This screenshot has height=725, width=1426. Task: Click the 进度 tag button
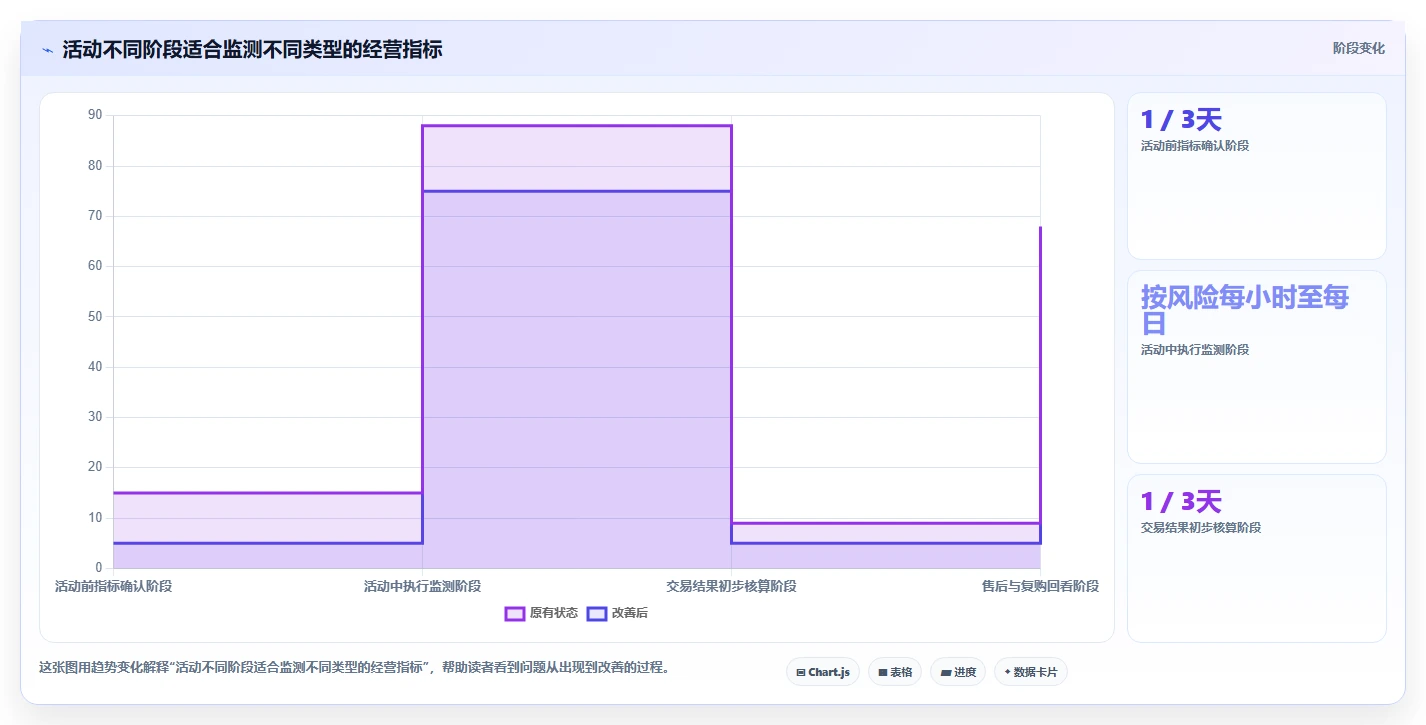958,672
